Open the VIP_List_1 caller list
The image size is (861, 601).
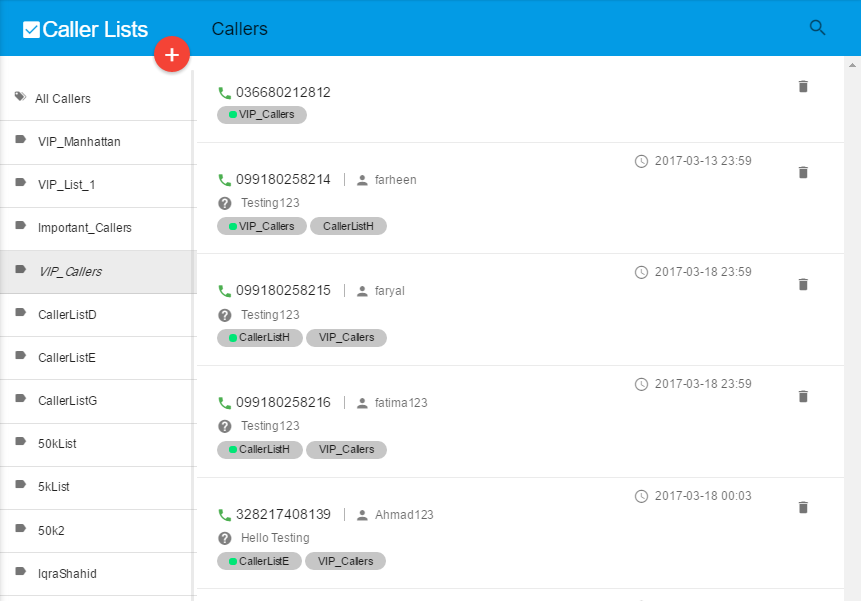point(98,185)
